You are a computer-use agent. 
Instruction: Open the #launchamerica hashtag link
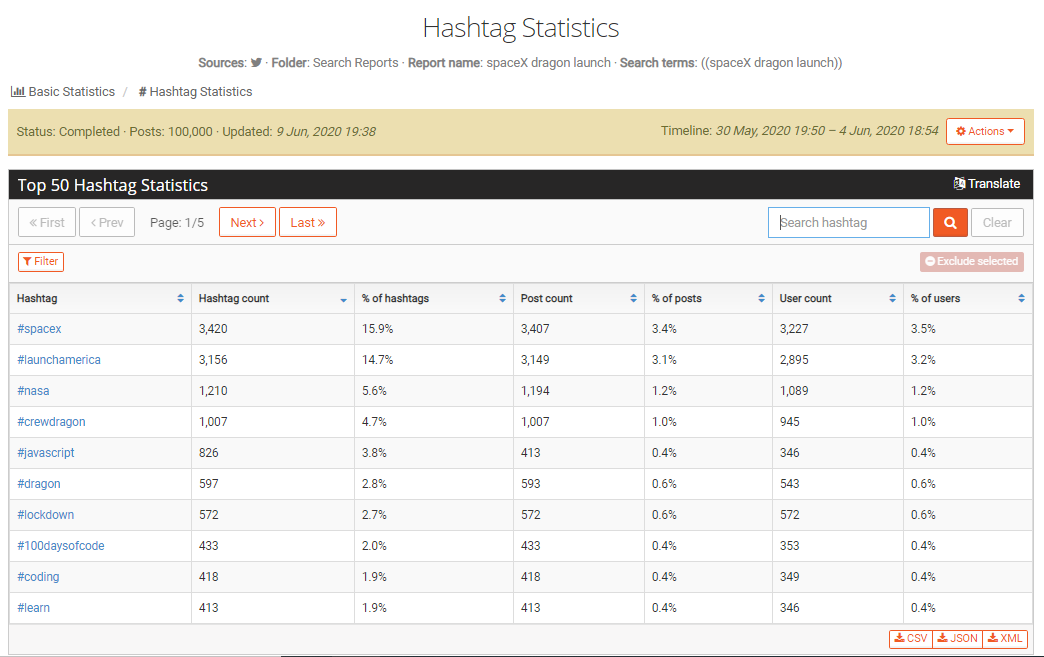(x=59, y=360)
